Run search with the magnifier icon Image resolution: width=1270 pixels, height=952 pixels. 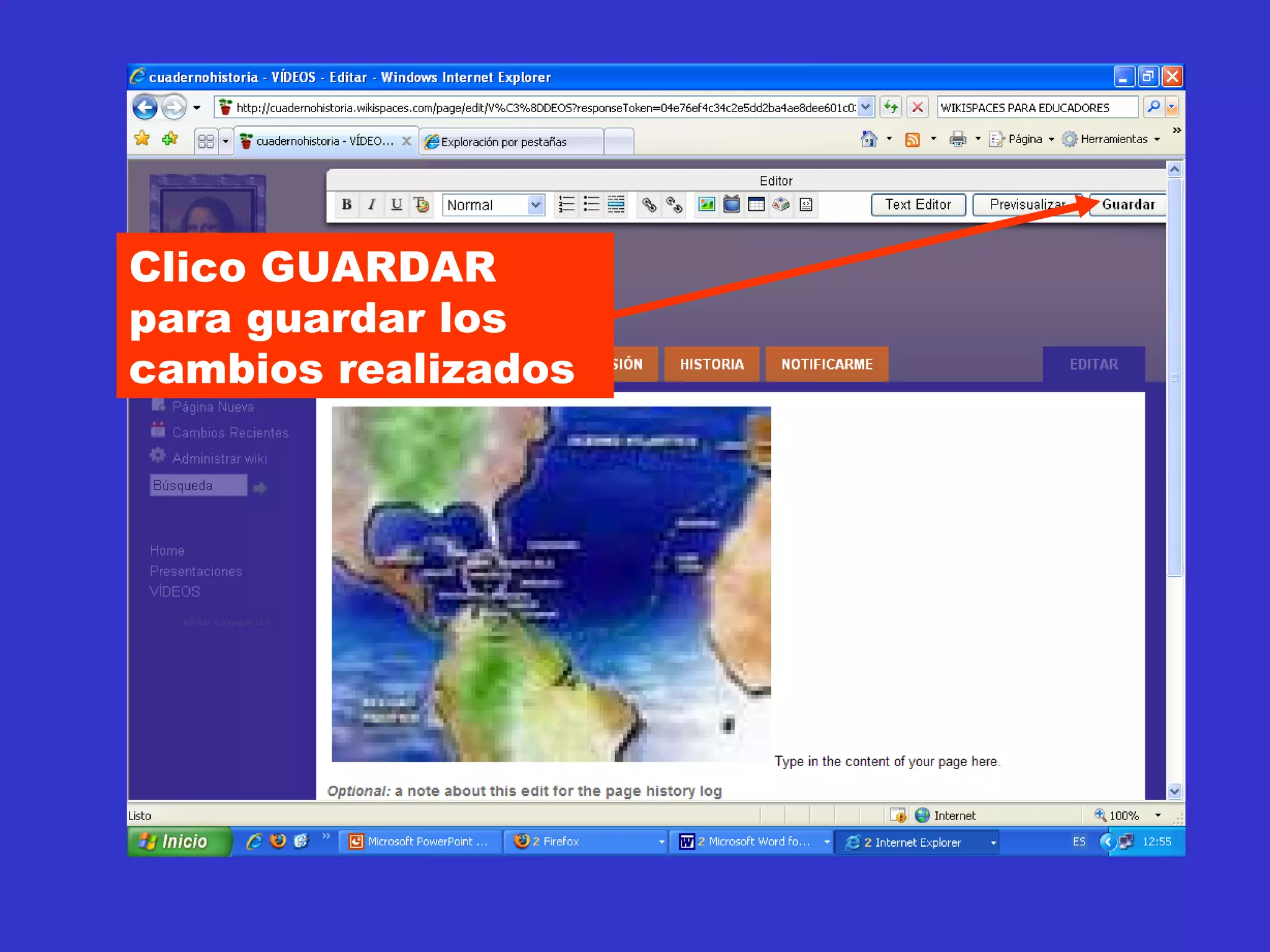(1153, 107)
